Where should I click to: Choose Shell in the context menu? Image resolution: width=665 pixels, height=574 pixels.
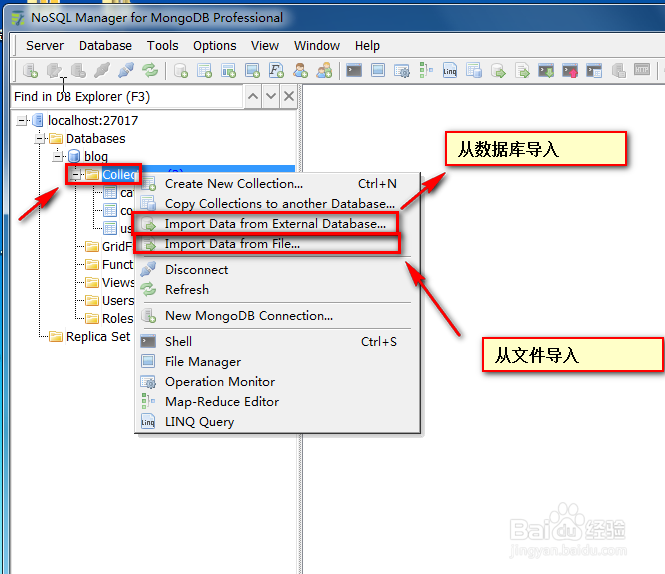click(278, 342)
